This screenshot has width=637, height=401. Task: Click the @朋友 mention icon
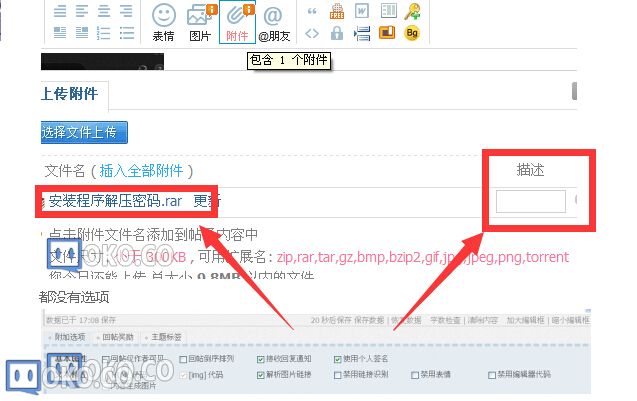tap(273, 21)
